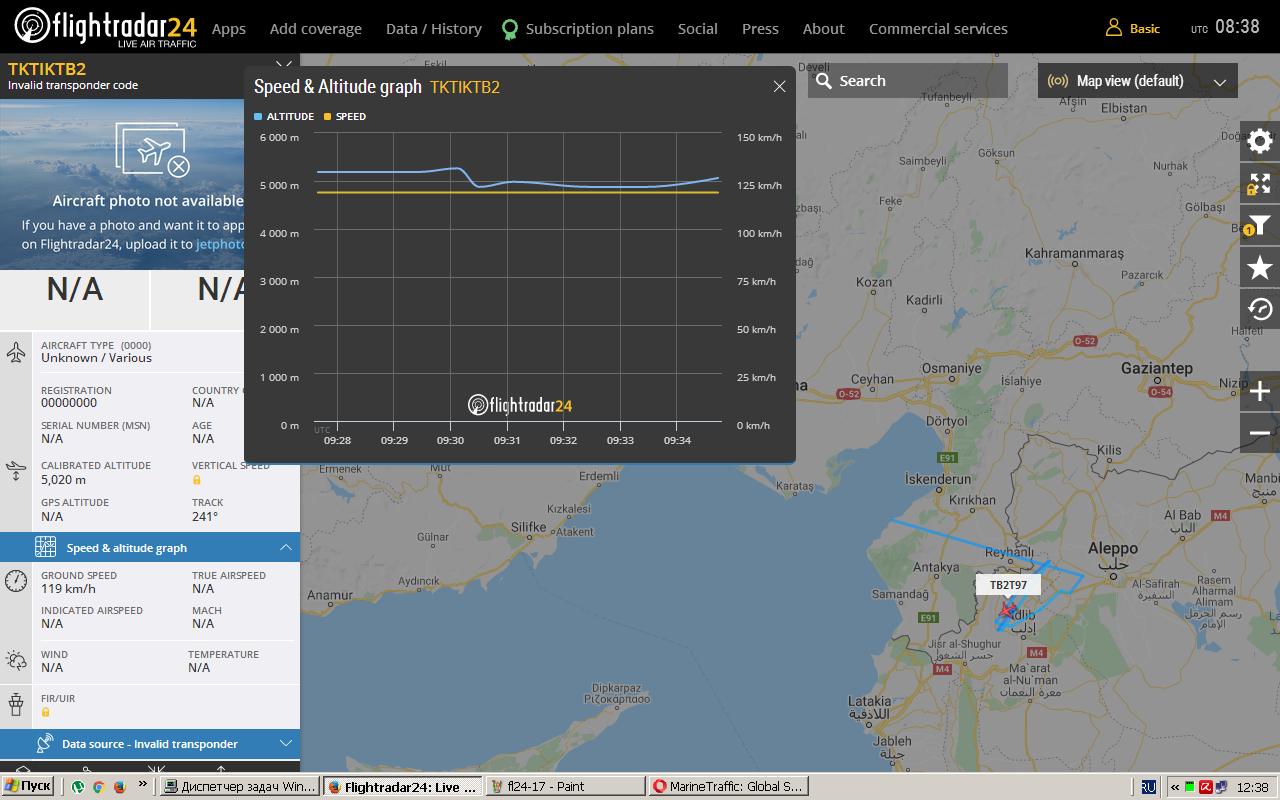Expand quick launch overflow chevron

[x=143, y=785]
